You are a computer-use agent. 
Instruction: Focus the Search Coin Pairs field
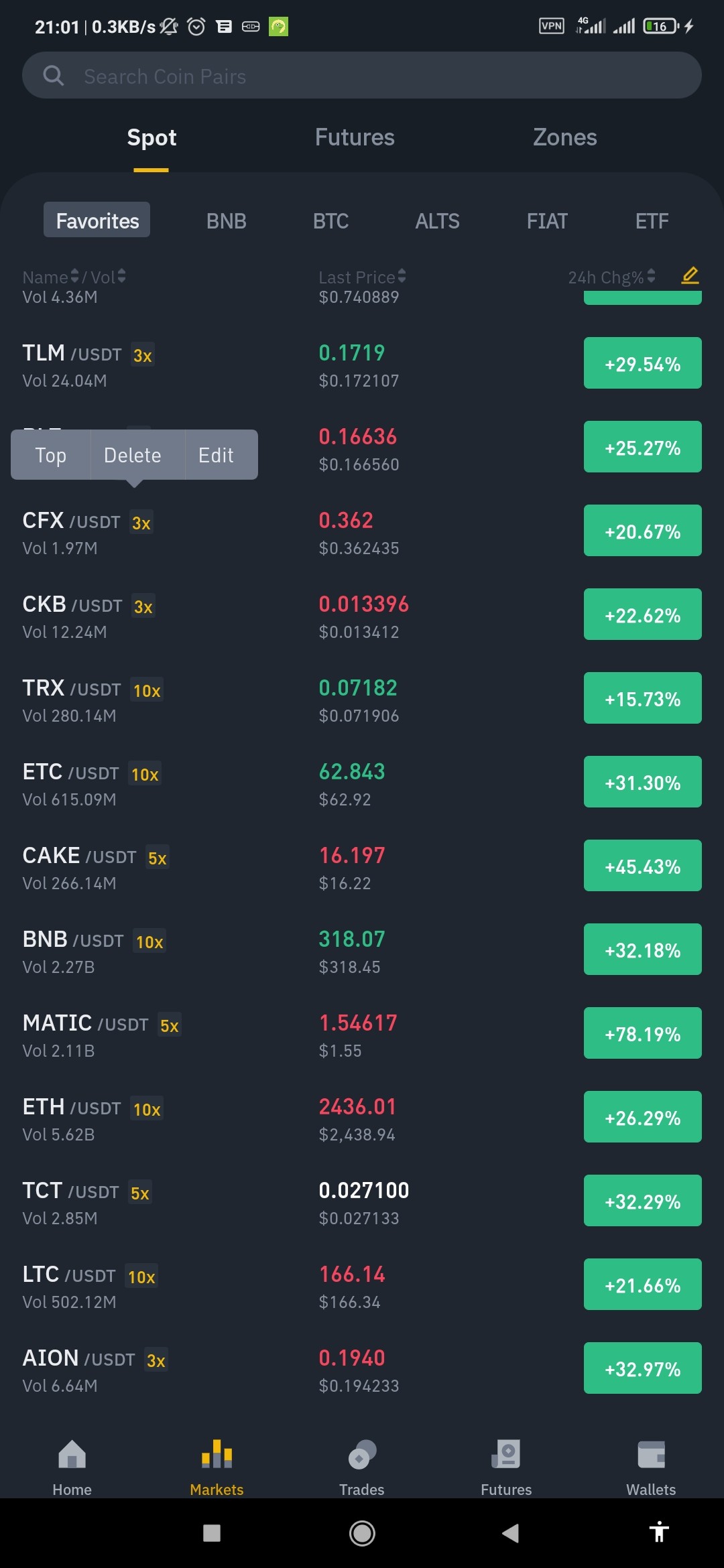[362, 76]
